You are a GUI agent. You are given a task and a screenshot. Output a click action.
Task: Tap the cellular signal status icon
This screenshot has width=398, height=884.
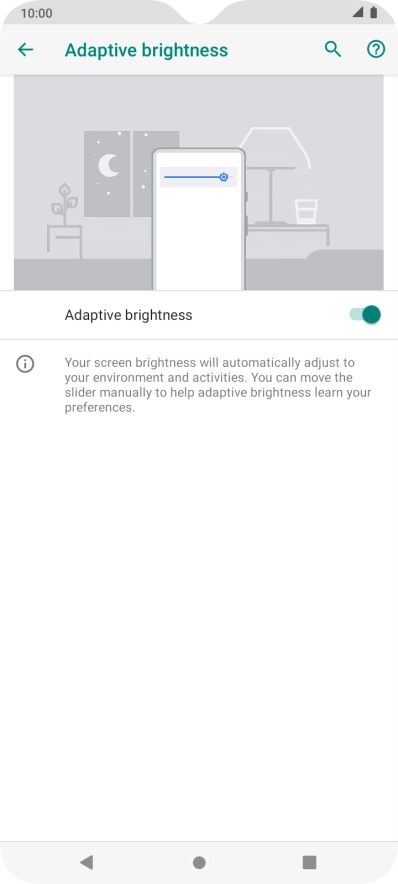point(357,12)
